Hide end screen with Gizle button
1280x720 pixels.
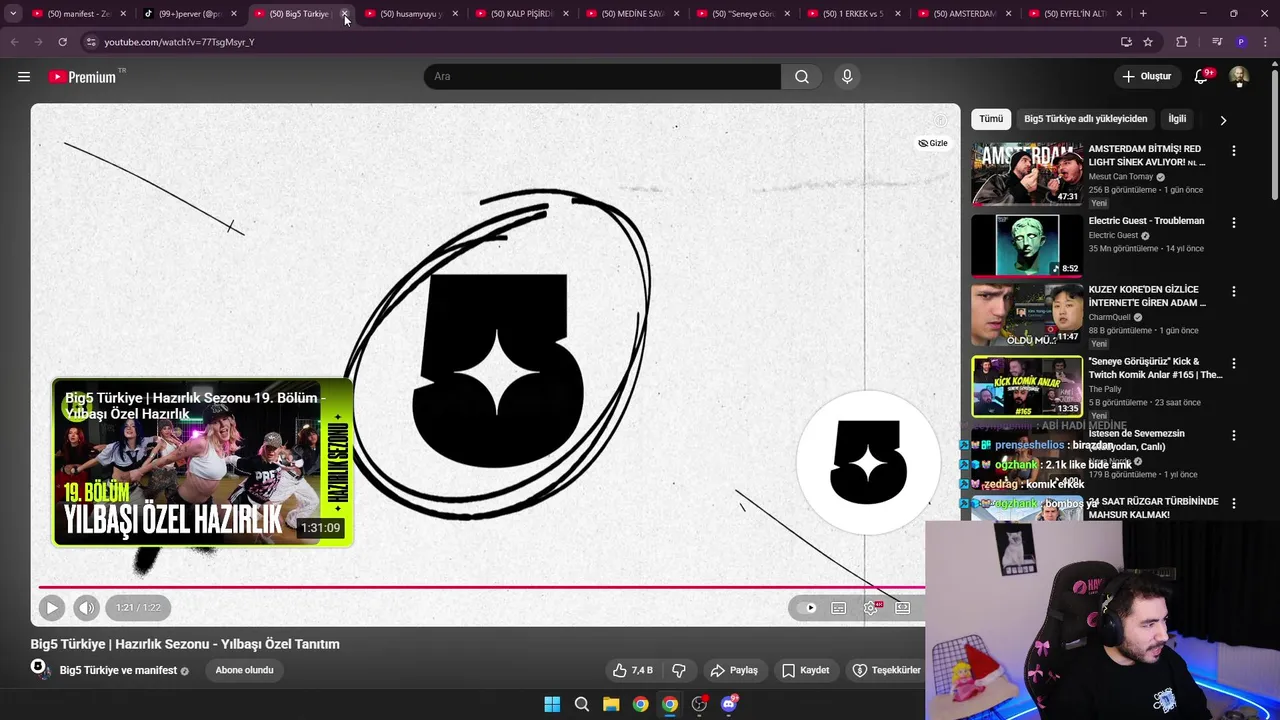point(933,143)
